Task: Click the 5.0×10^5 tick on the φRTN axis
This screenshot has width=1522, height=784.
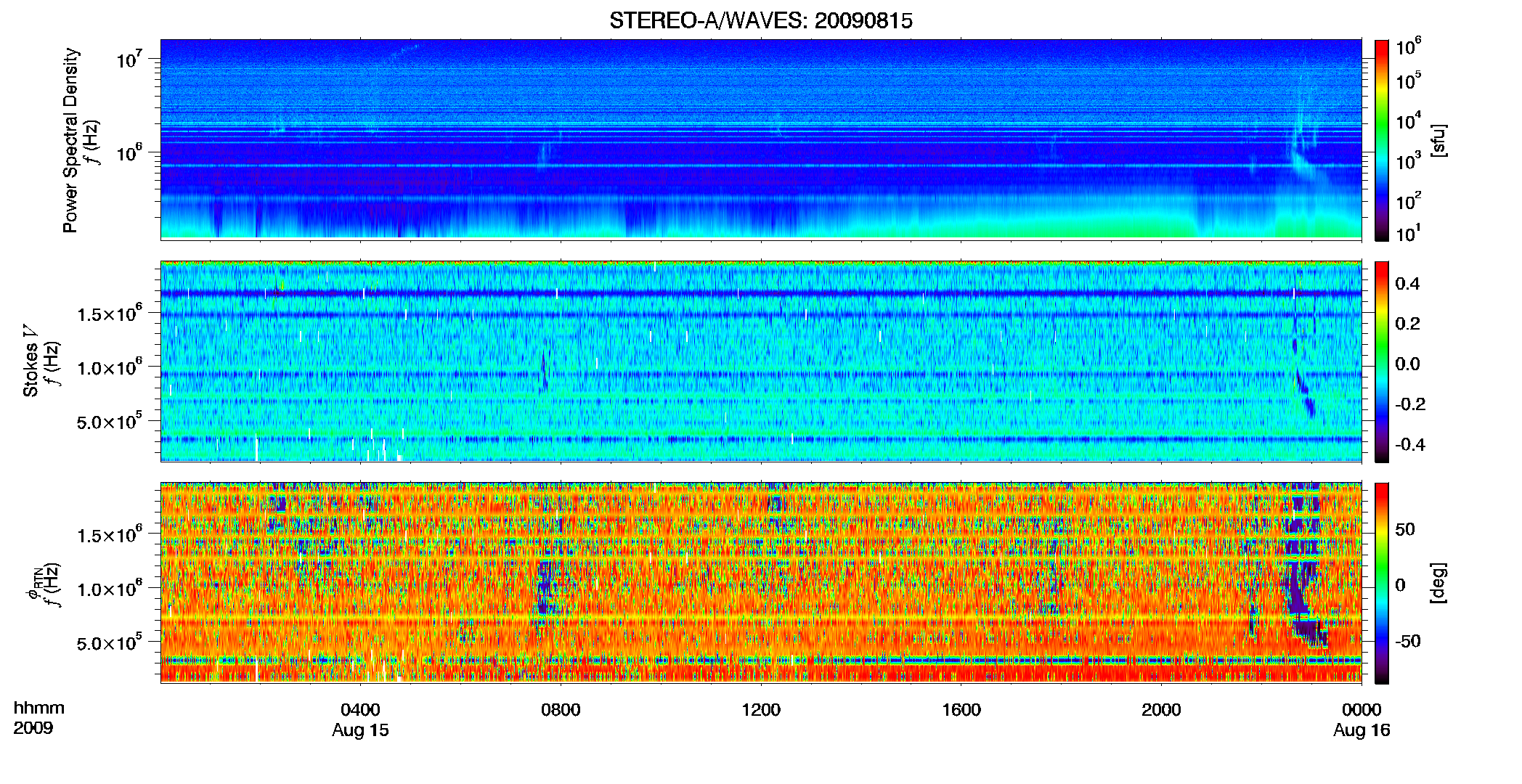Action: (x=110, y=644)
